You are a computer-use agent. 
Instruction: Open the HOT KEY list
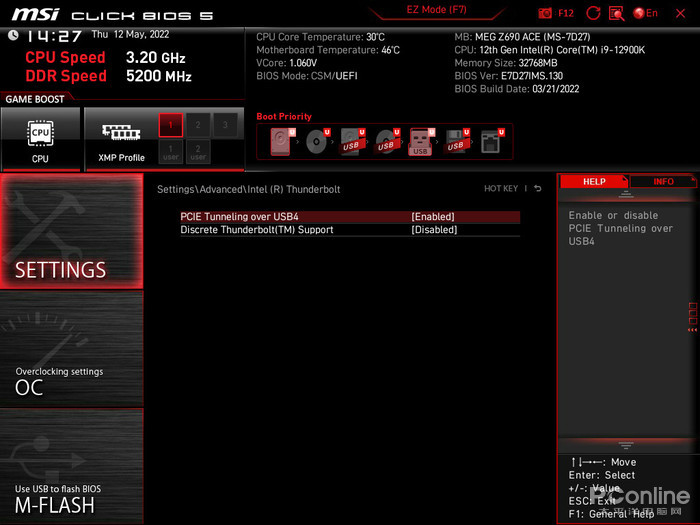coord(501,189)
